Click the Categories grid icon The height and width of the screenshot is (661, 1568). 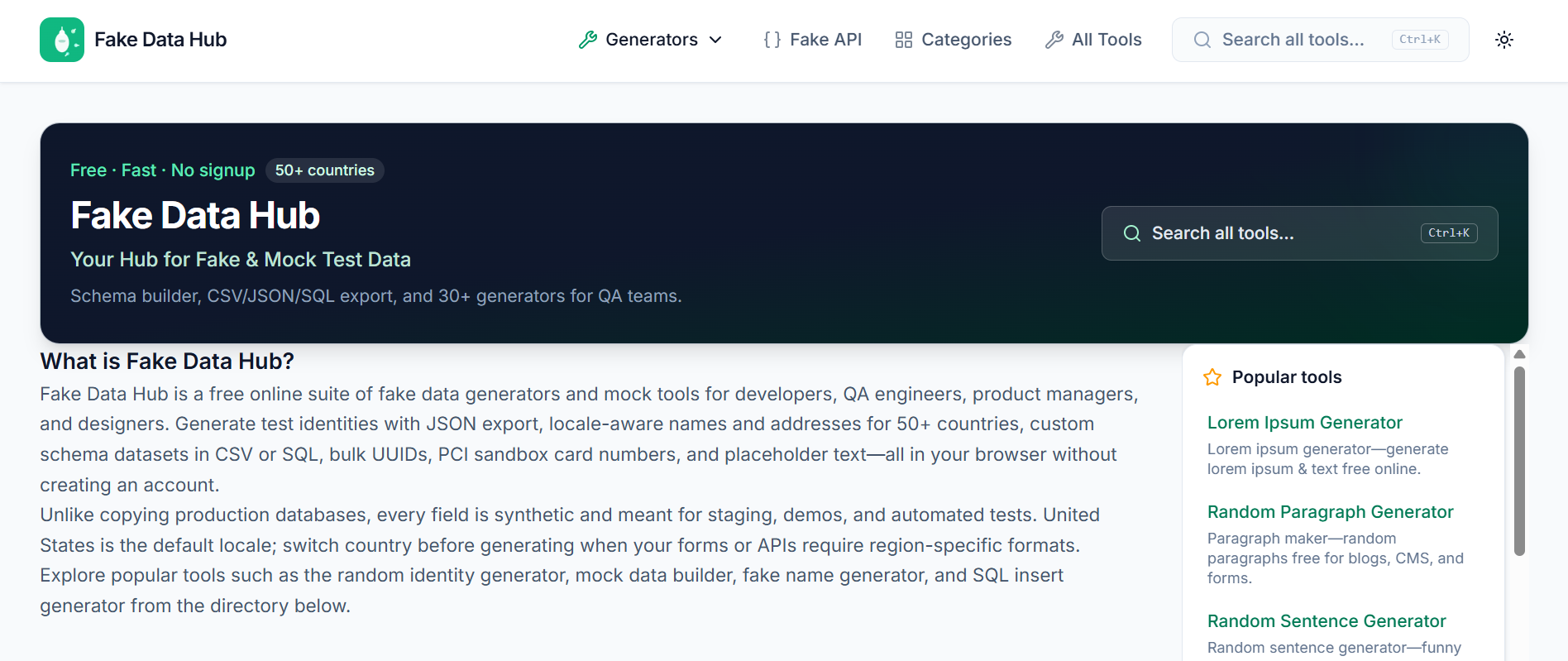[x=904, y=40]
